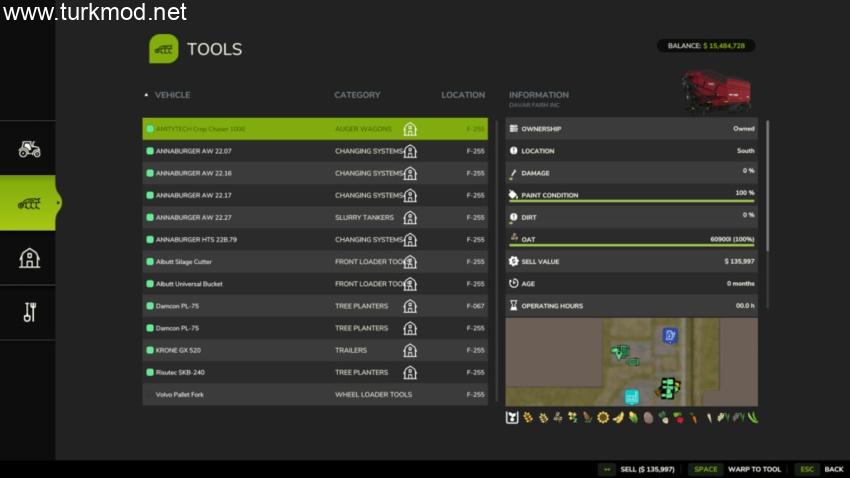Click barn icon on AW 22.17 row
The height and width of the screenshot is (478, 850).
pos(410,195)
